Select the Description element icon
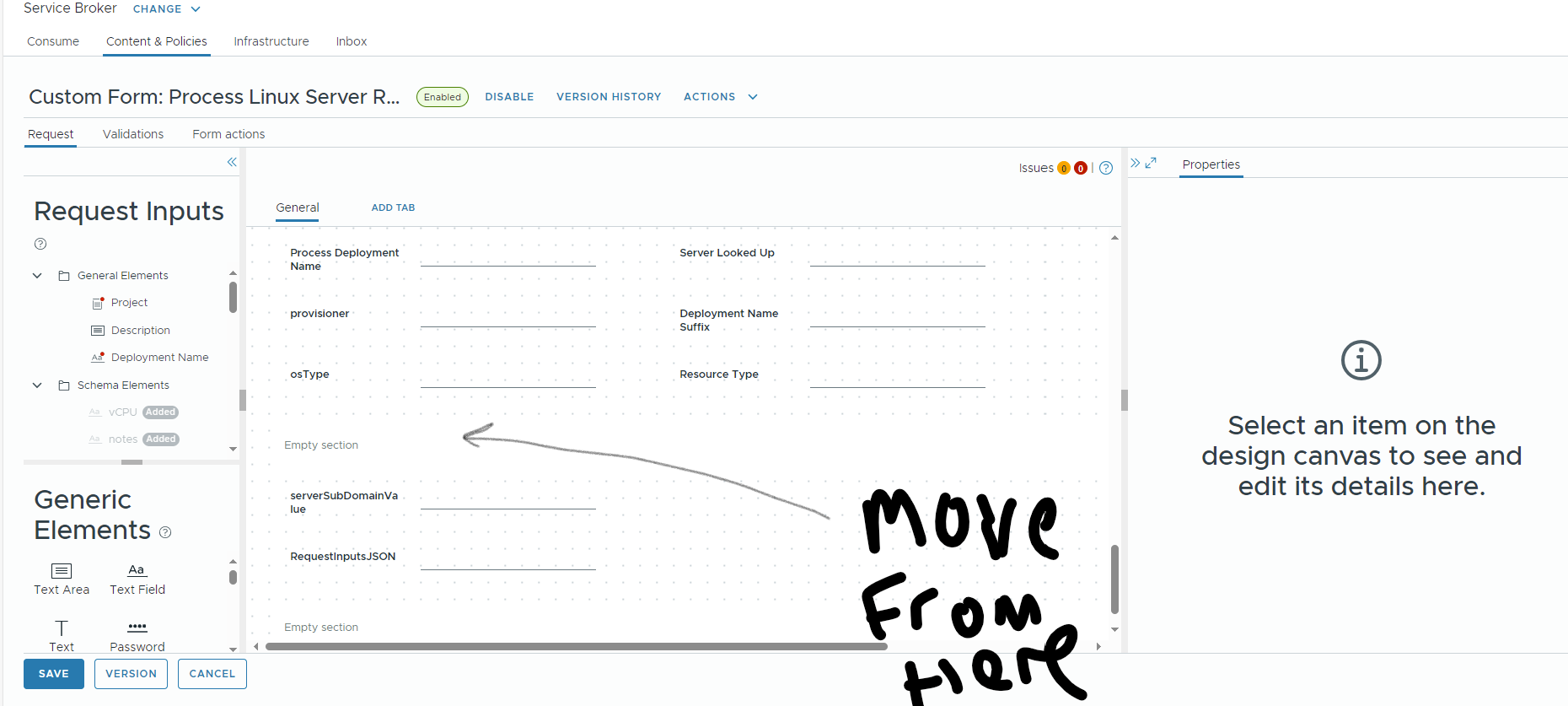This screenshot has width=1568, height=706. pos(98,331)
